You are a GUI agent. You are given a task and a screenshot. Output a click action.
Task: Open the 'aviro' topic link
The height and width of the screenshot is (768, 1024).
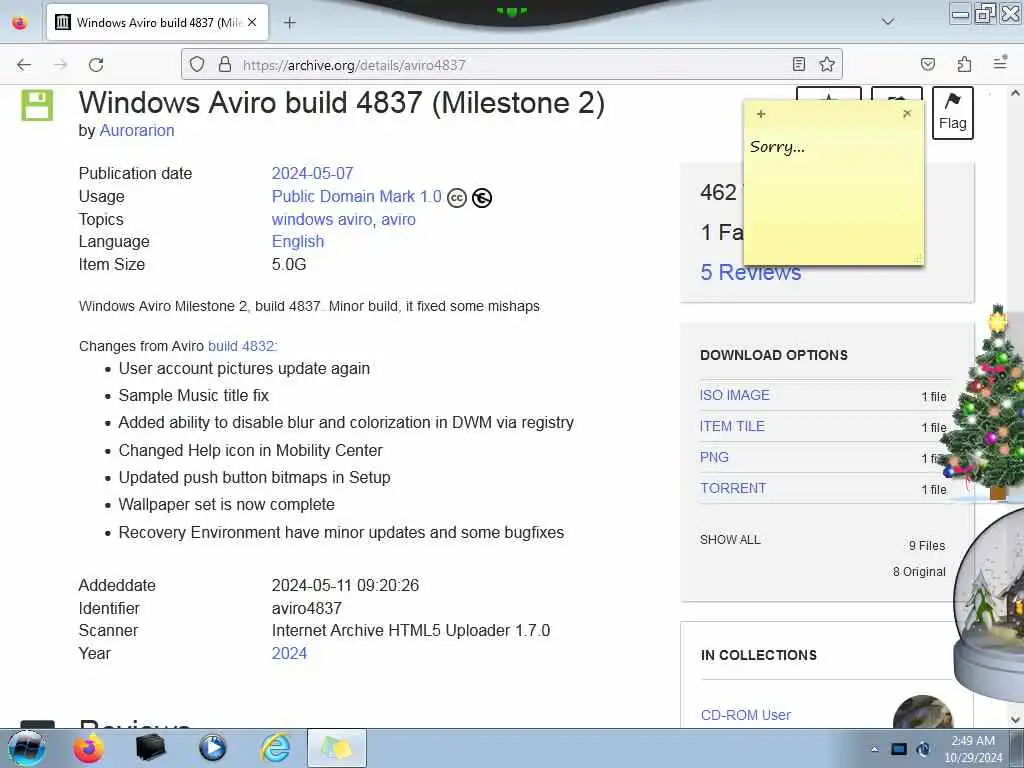[398, 219]
